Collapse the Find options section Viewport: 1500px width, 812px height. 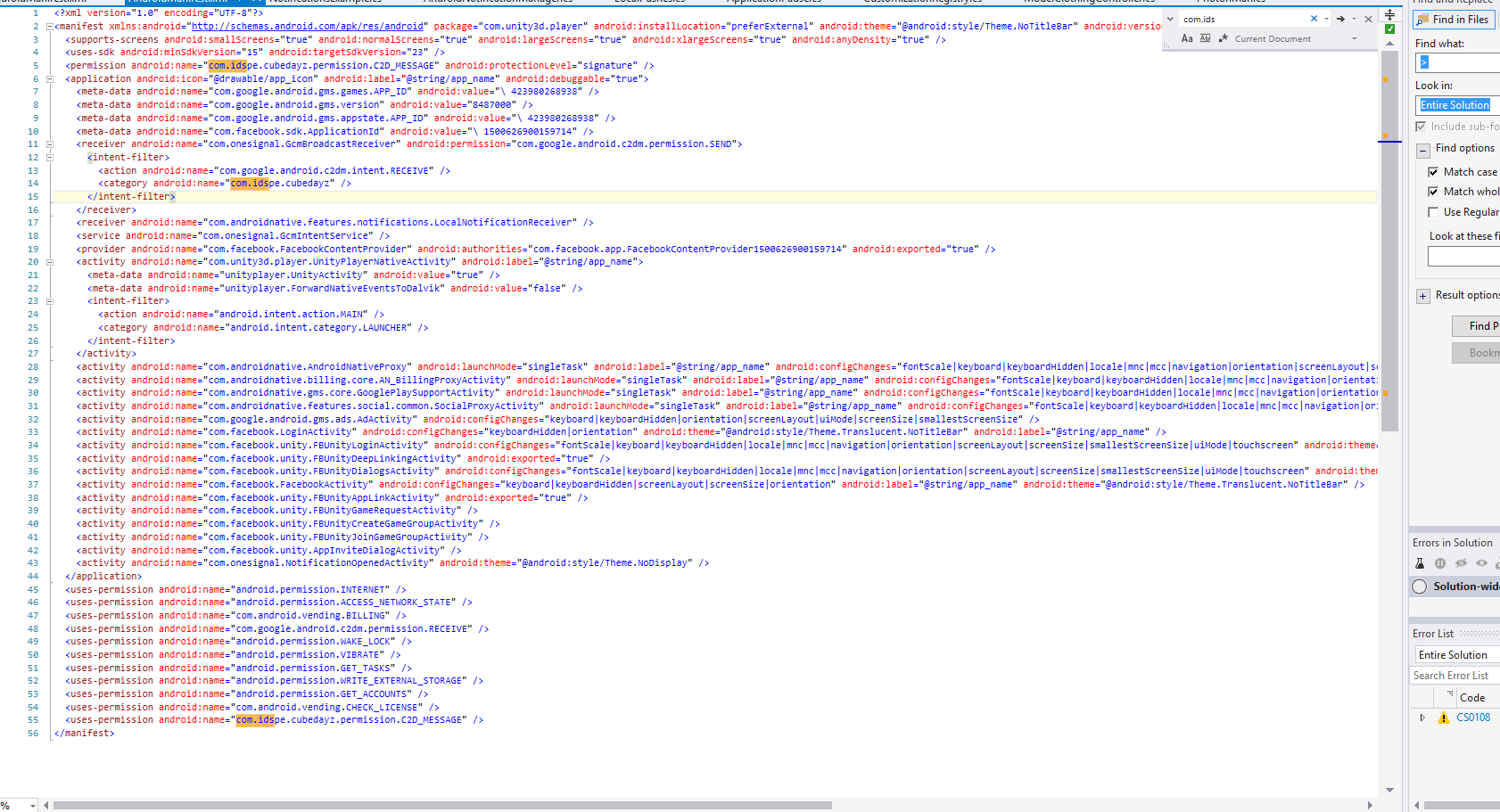click(1423, 150)
